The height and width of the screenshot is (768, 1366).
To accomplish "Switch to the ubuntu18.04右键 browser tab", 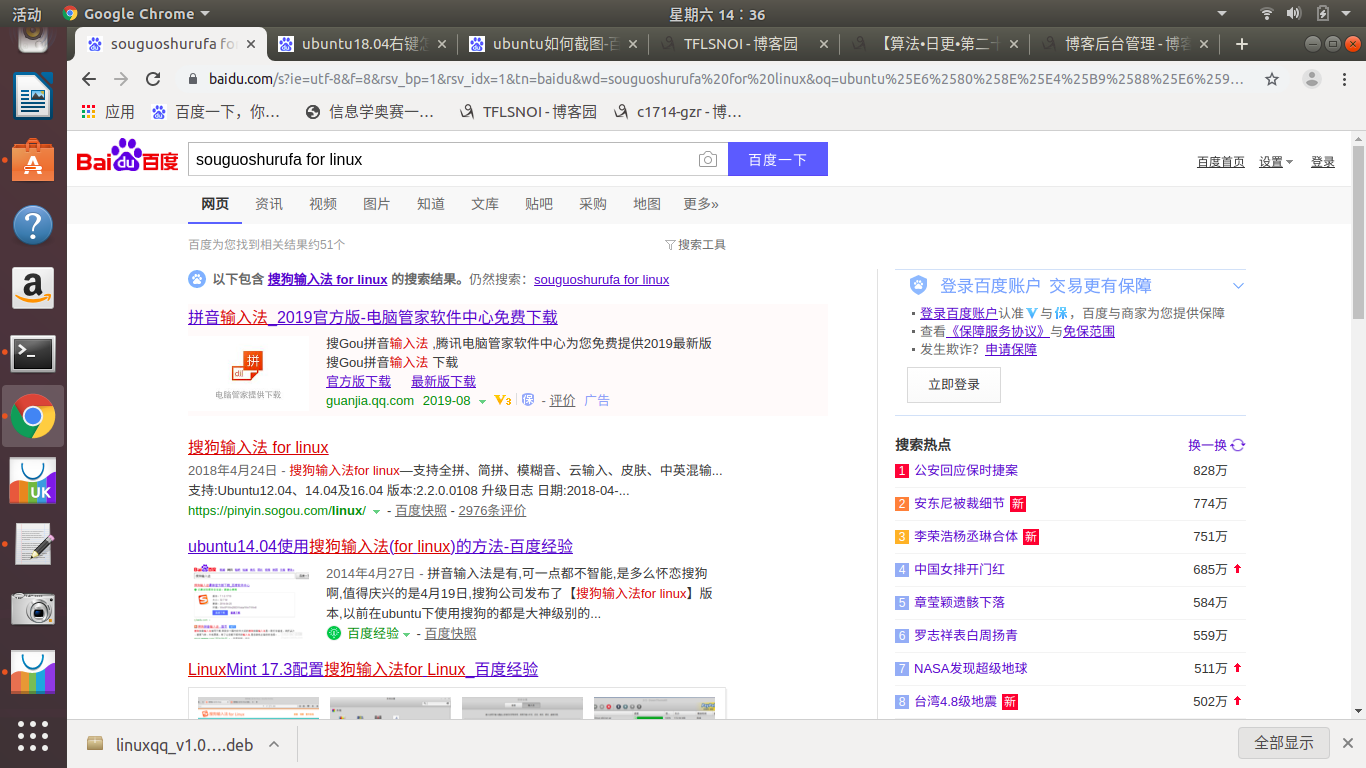I will tap(361, 44).
